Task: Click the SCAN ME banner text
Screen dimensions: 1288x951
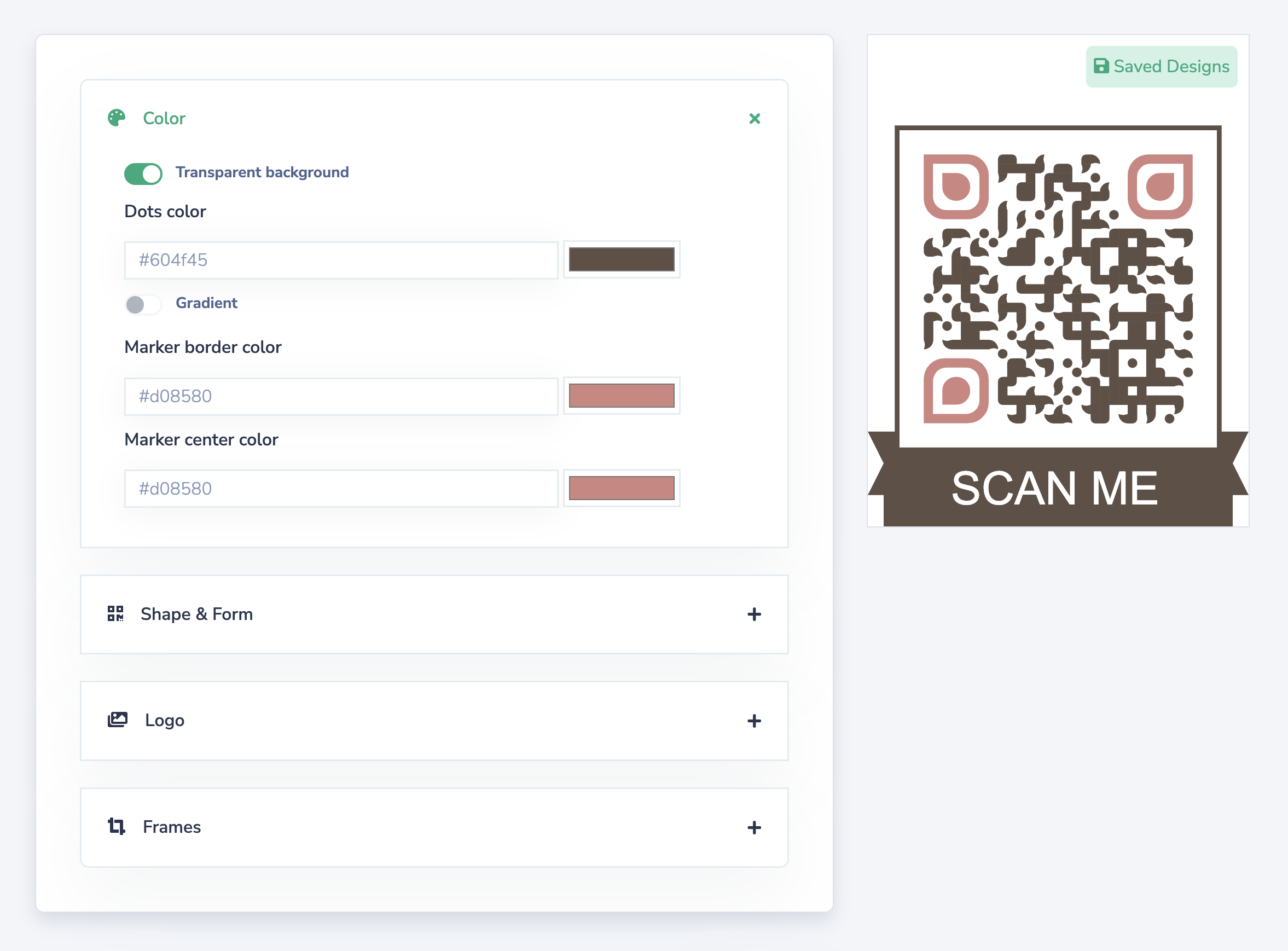Action: click(x=1054, y=488)
